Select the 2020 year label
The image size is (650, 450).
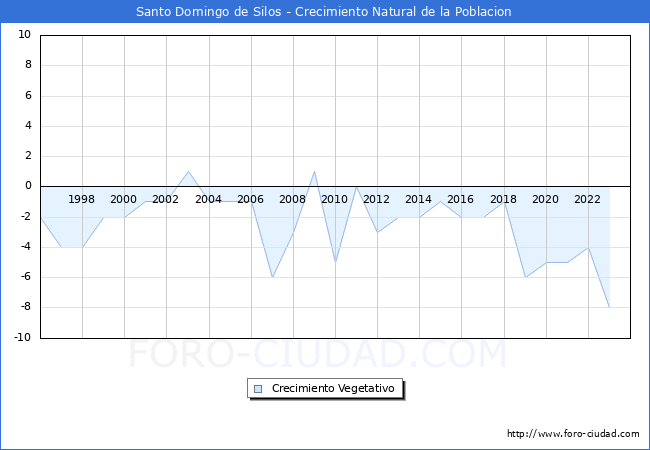click(x=545, y=199)
